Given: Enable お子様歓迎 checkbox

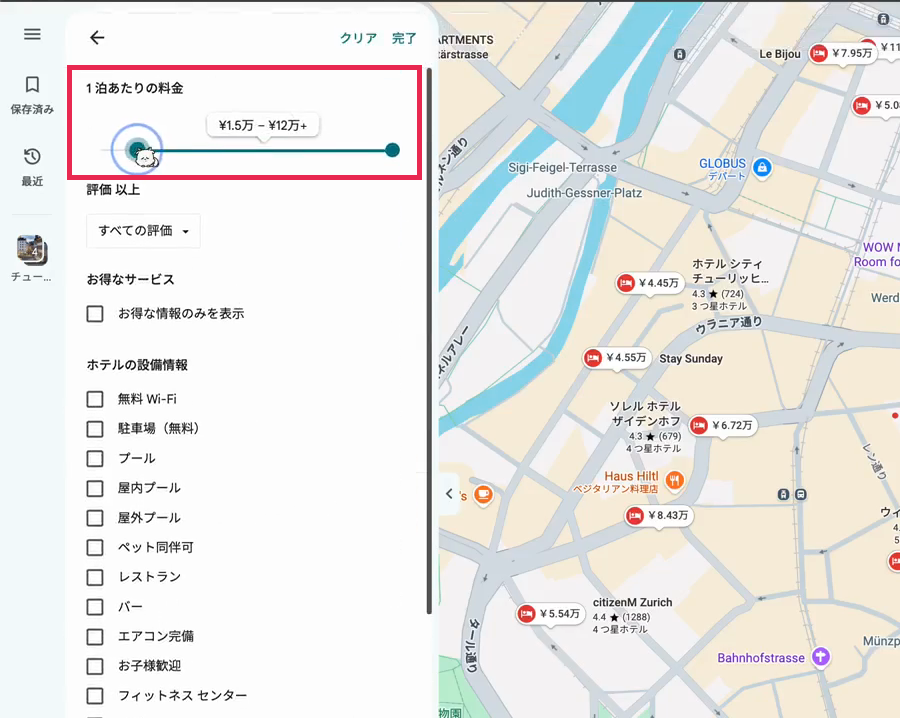Looking at the screenshot, I should pyautogui.click(x=95, y=666).
